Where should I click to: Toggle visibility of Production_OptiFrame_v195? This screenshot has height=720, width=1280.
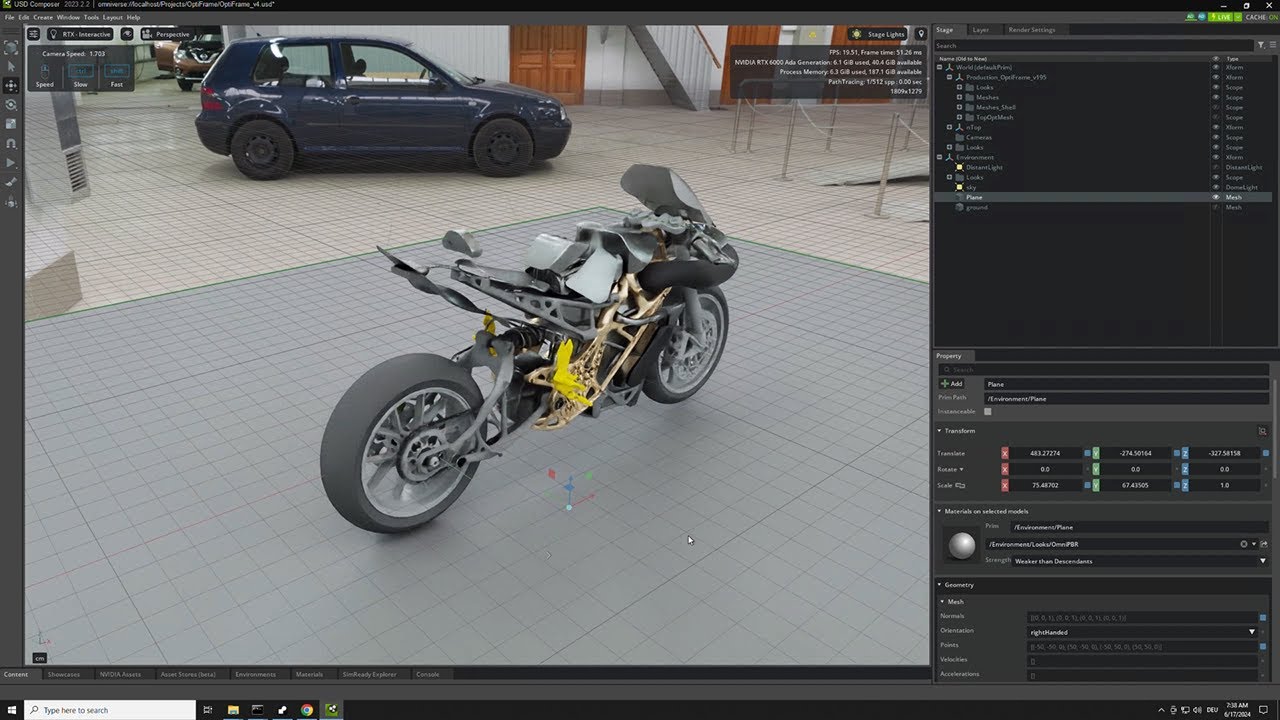[1217, 77]
